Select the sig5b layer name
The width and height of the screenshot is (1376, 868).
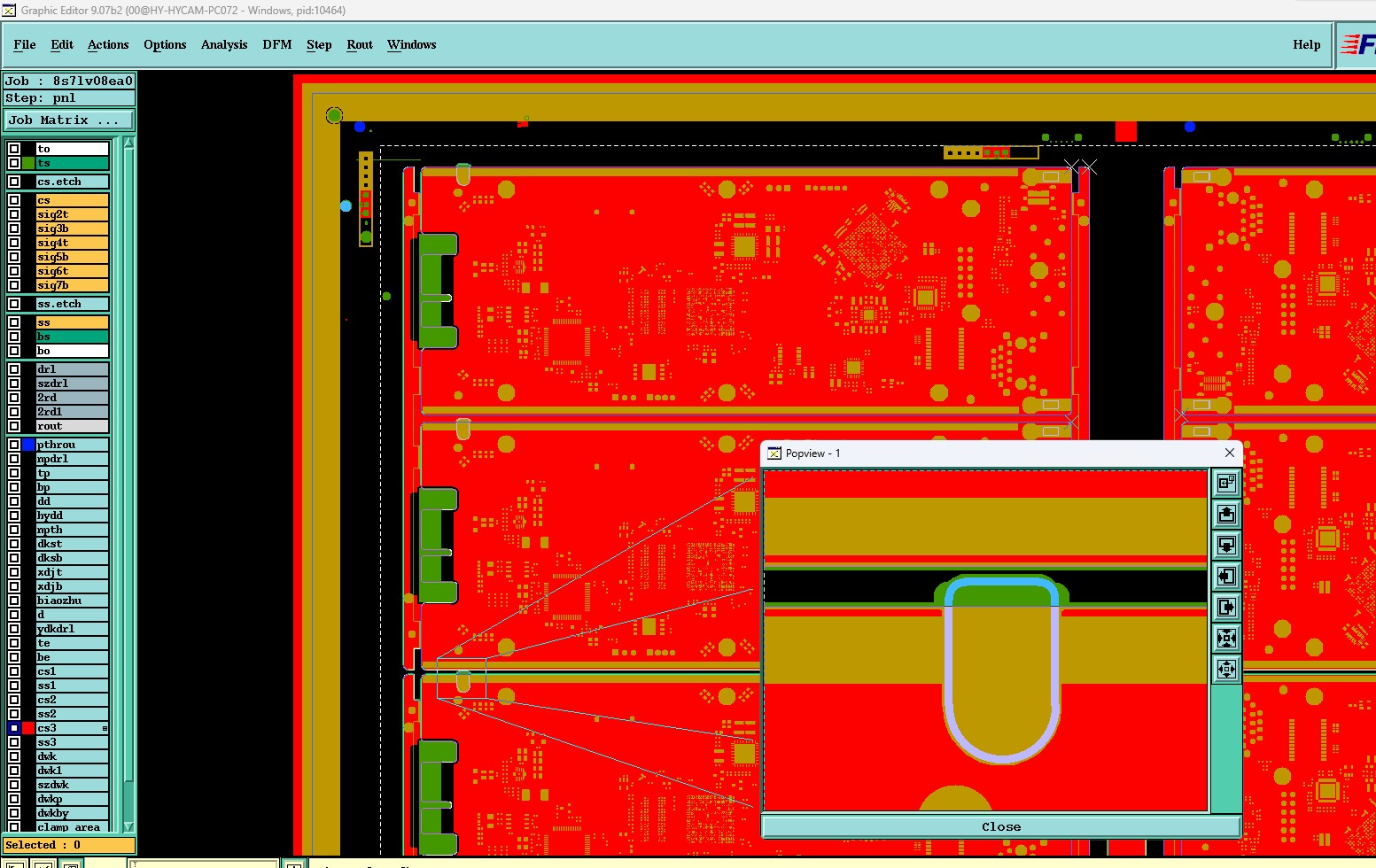[x=73, y=257]
